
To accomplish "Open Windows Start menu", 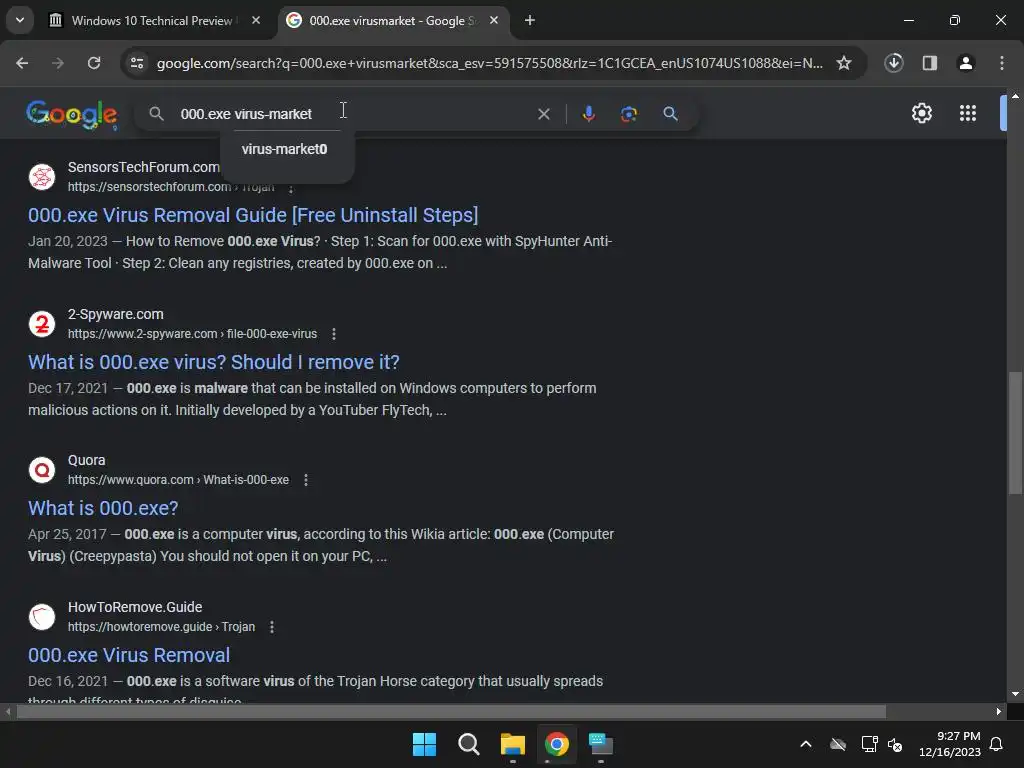I will 424,744.
